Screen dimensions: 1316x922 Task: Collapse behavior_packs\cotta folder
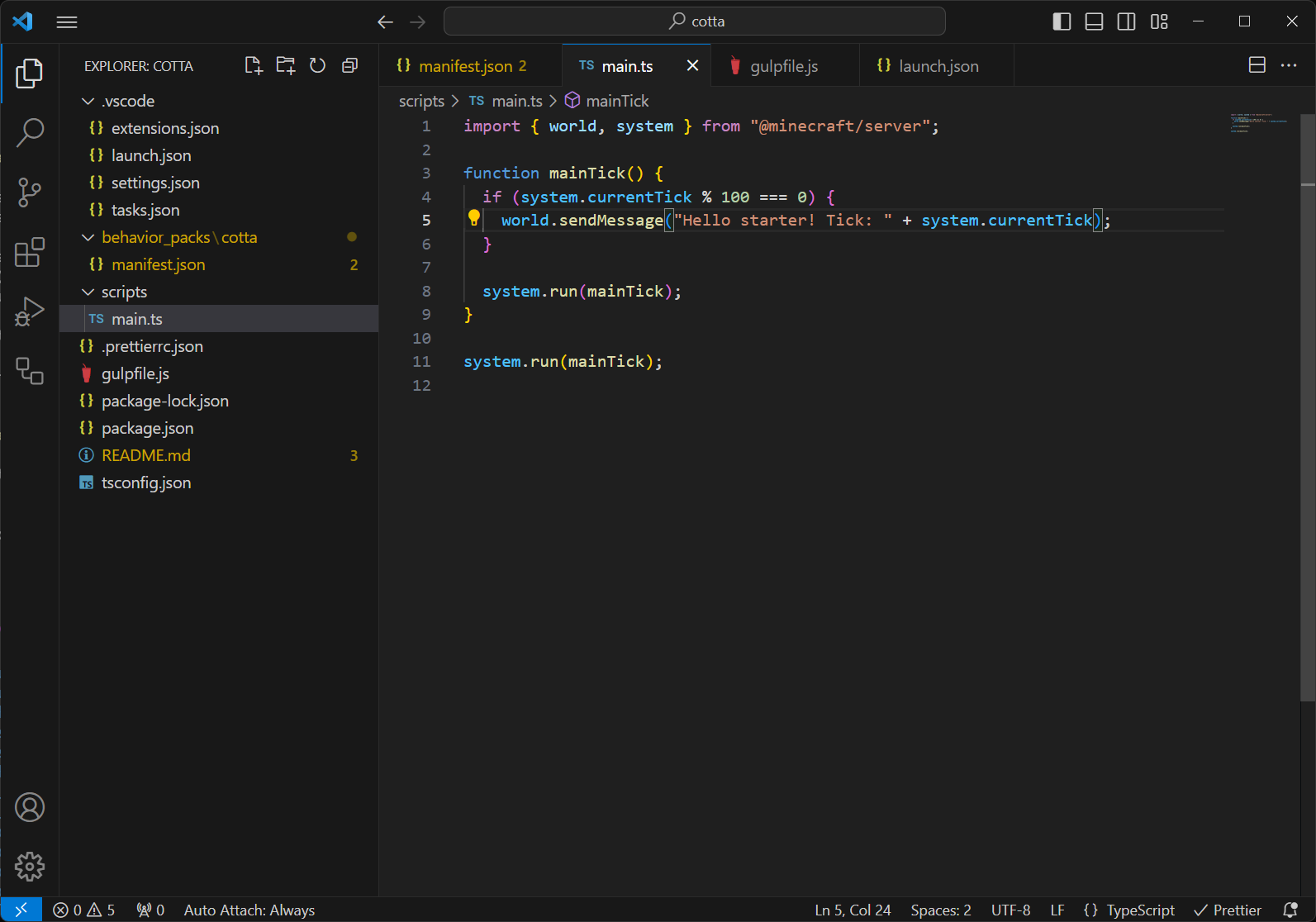pos(219,237)
